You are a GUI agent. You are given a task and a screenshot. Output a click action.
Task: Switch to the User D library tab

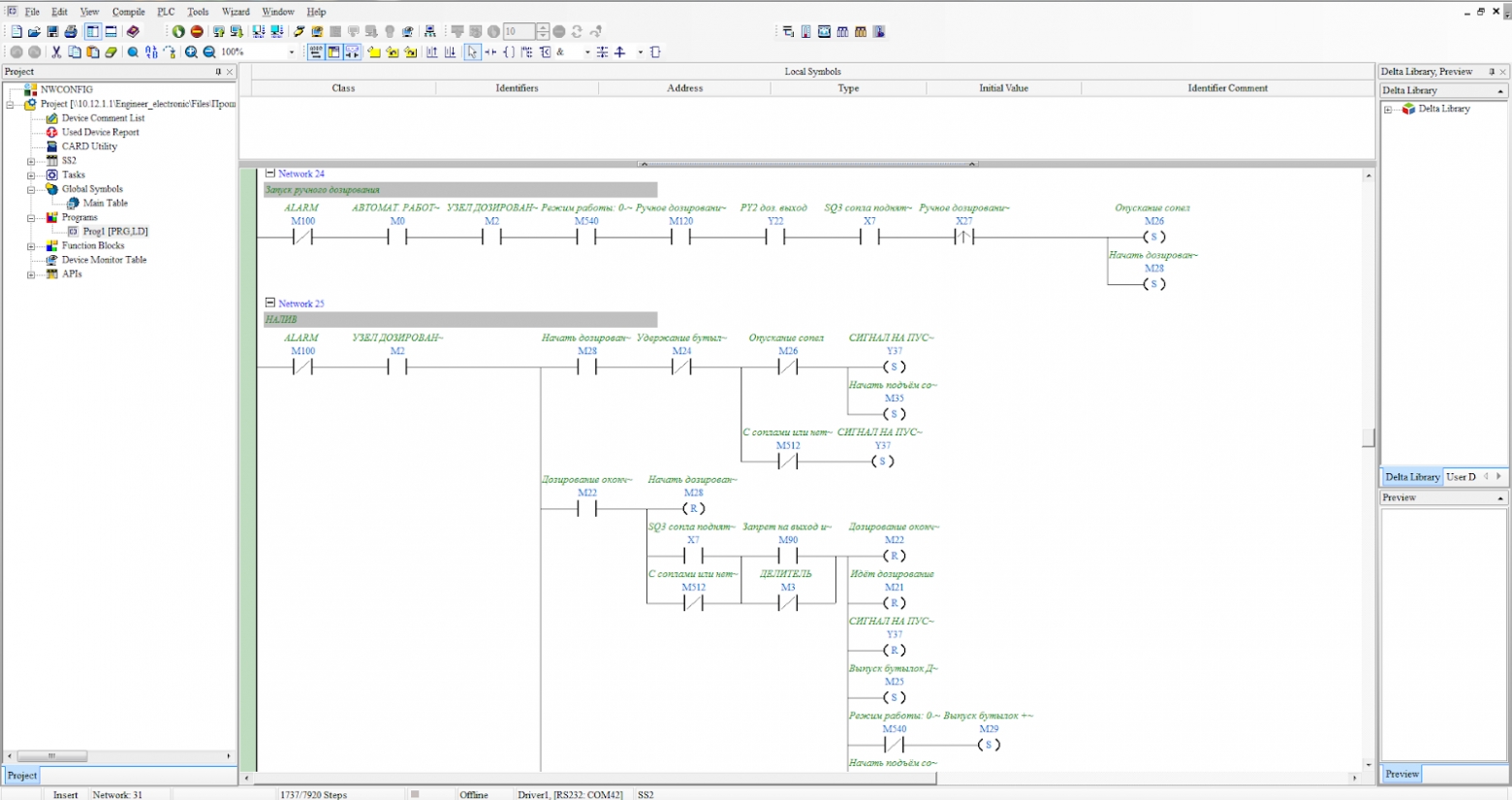(x=1460, y=477)
